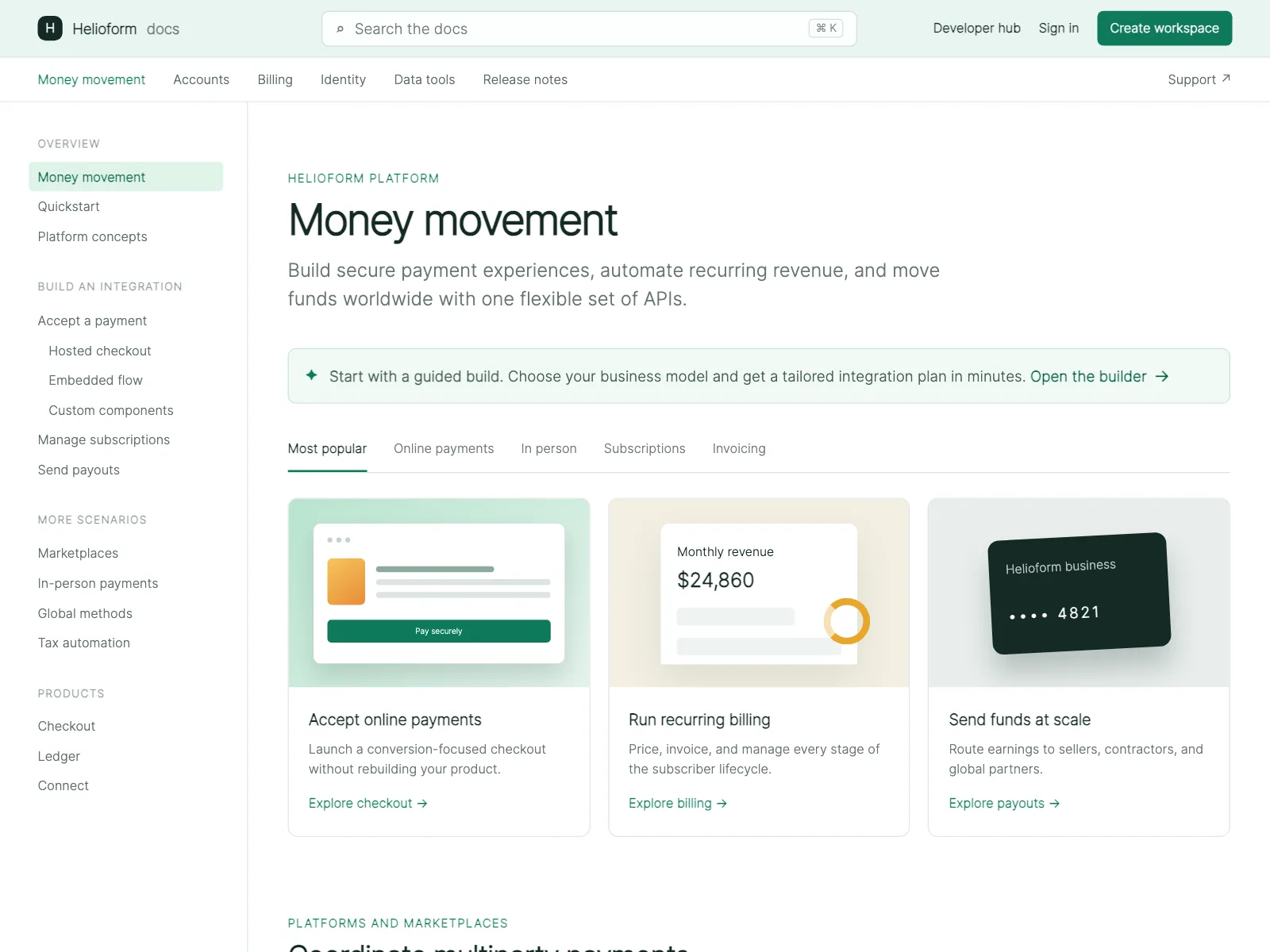The width and height of the screenshot is (1270, 952).
Task: Switch to the Subscriptions tab
Action: pos(645,448)
